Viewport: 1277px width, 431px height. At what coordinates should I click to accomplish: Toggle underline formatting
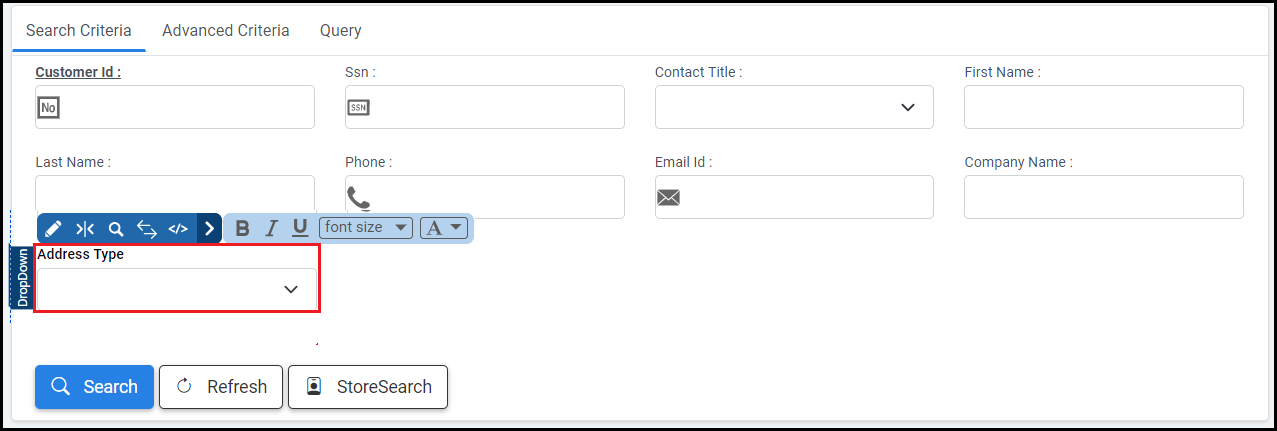299,228
